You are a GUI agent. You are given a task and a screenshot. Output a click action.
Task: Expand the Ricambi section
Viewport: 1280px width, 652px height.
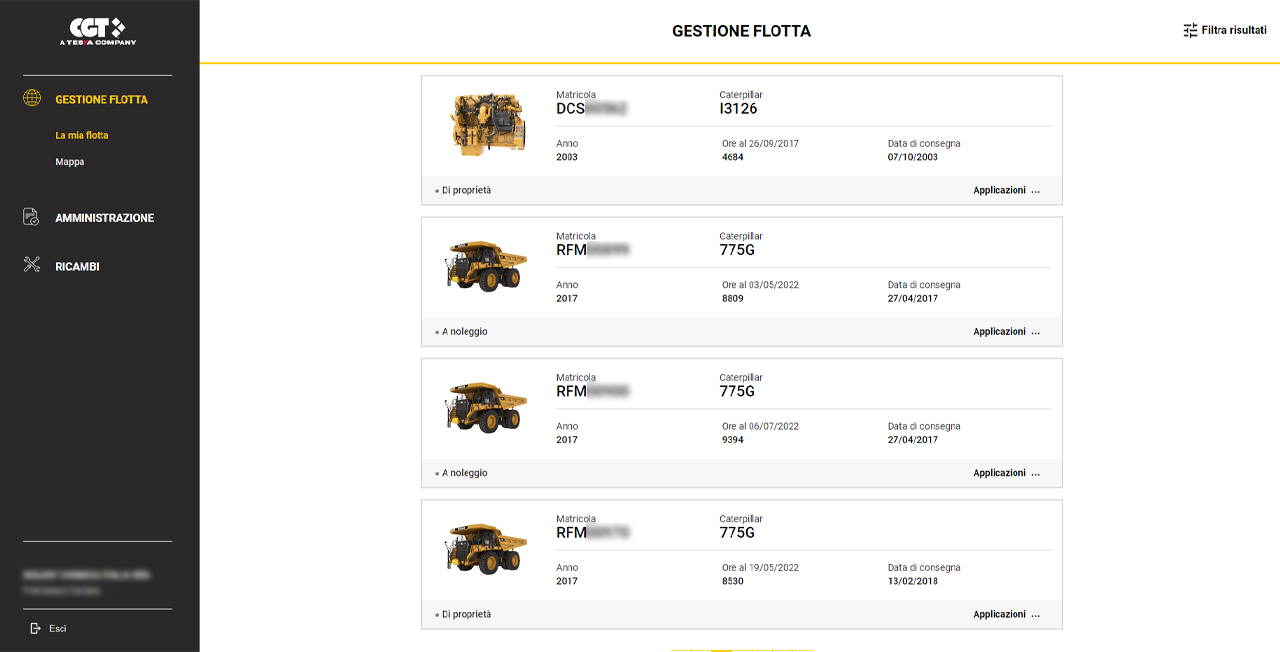coord(77,266)
